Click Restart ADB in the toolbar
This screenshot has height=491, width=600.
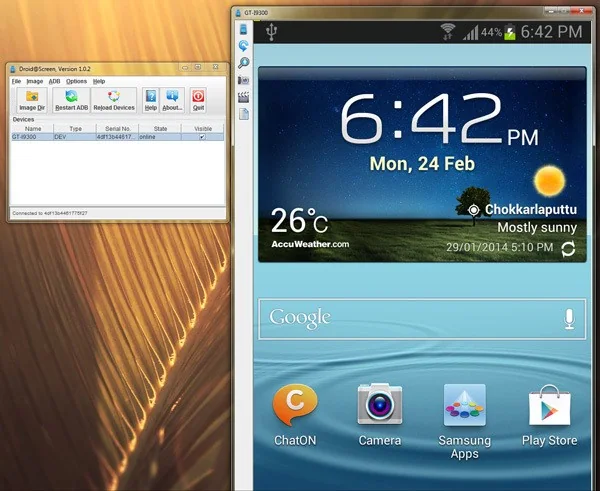pyautogui.click(x=72, y=100)
